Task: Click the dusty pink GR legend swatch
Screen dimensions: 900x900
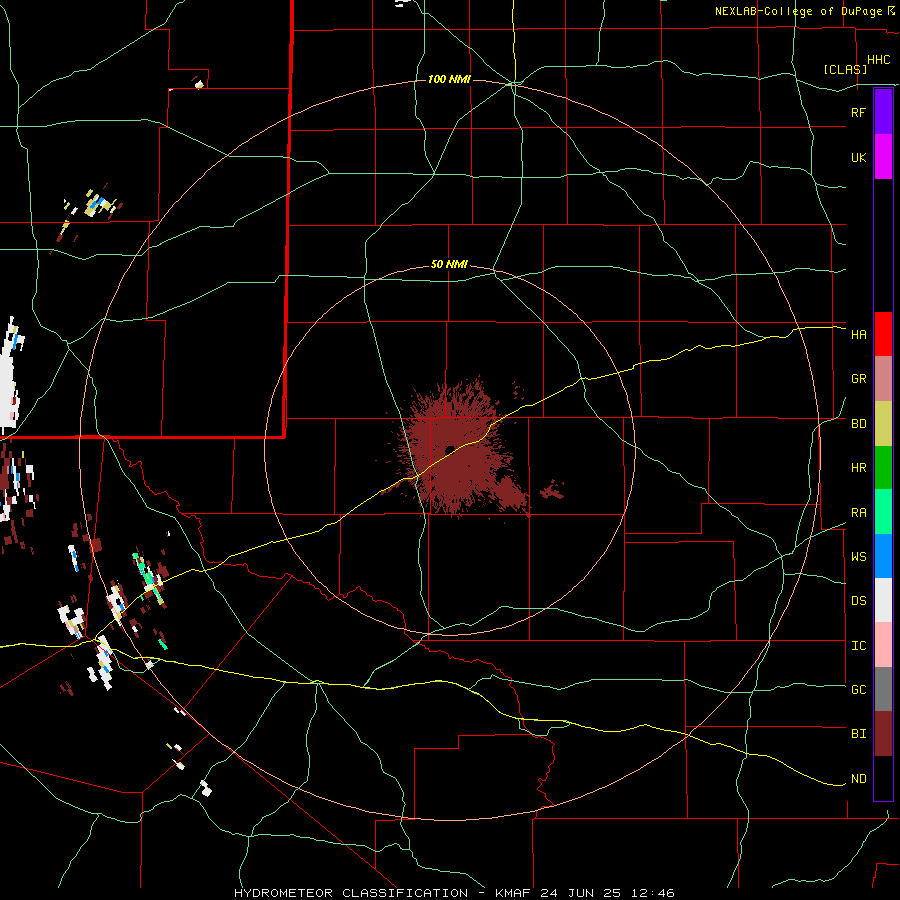Action: (883, 379)
